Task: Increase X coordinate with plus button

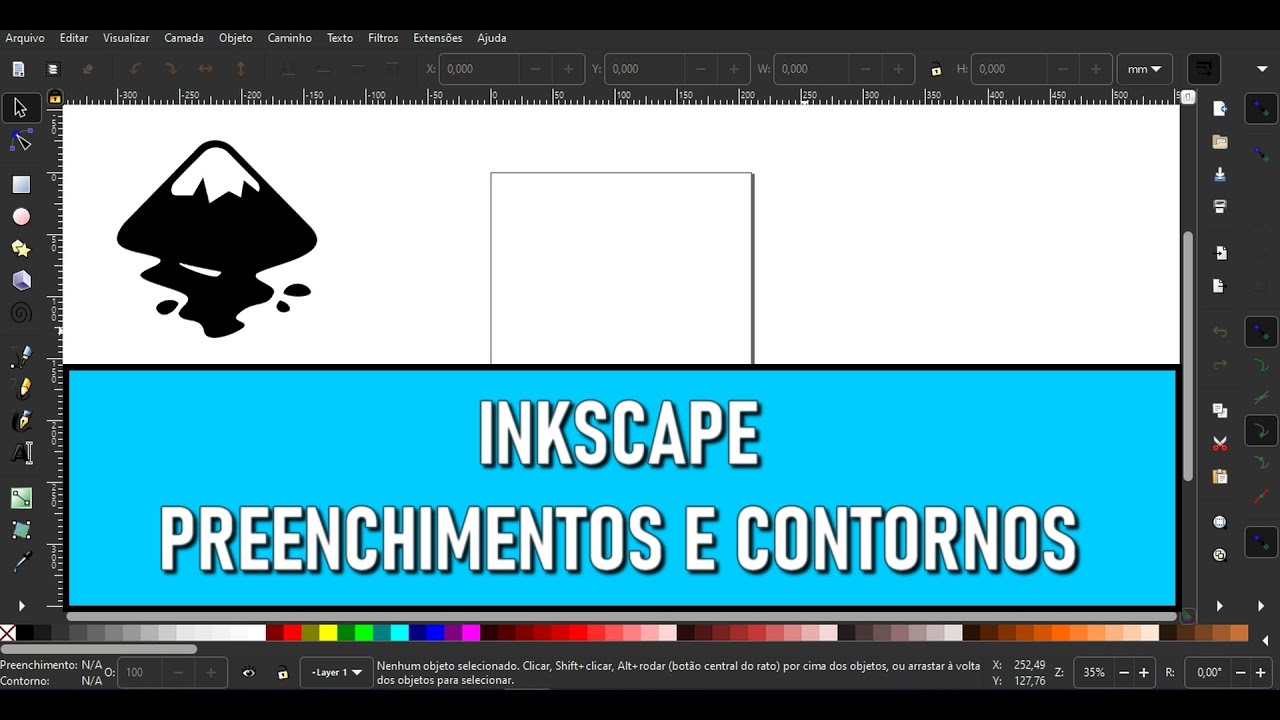Action: pyautogui.click(x=569, y=69)
